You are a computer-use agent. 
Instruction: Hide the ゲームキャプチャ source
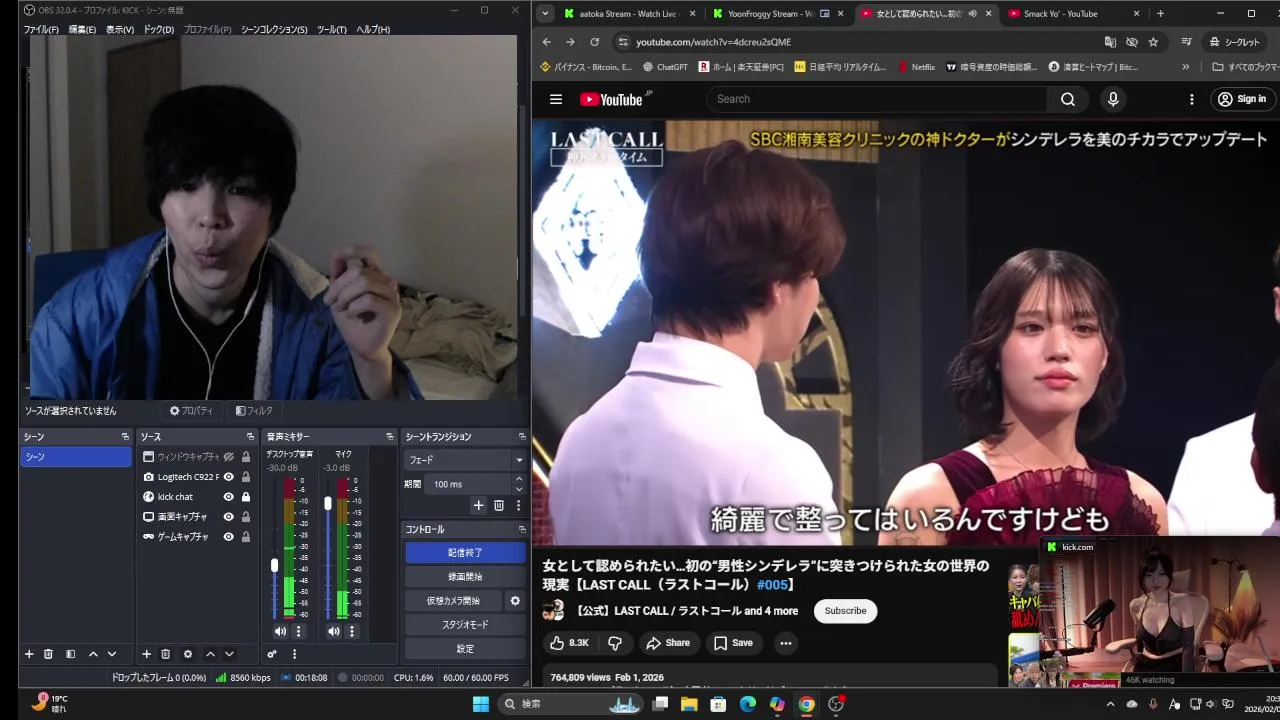click(229, 537)
